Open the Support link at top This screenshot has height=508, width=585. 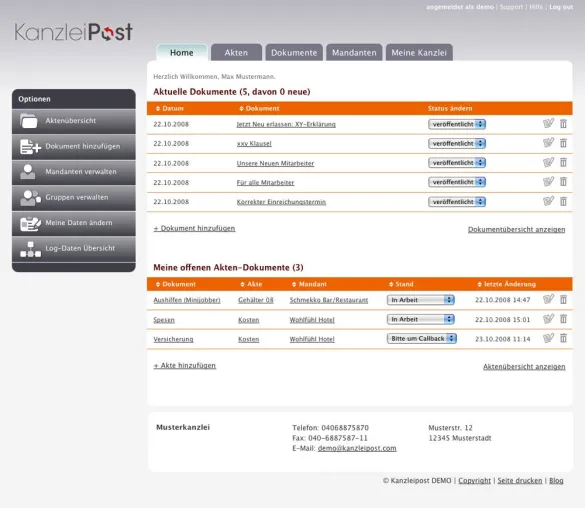pyautogui.click(x=511, y=7)
